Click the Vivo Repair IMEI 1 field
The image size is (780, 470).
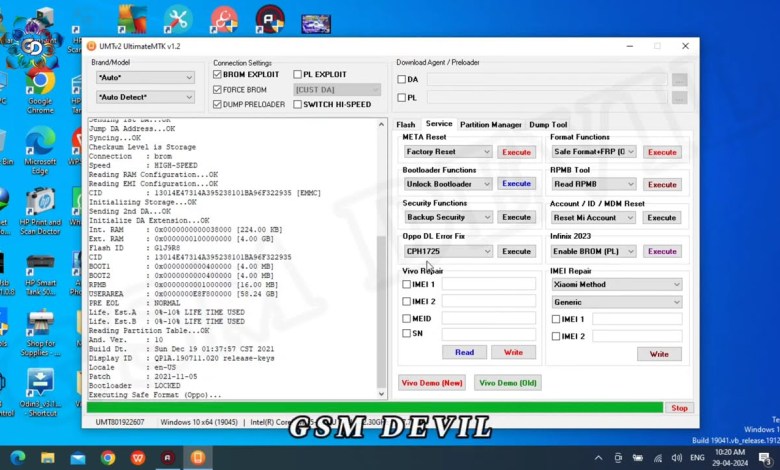[x=488, y=284]
